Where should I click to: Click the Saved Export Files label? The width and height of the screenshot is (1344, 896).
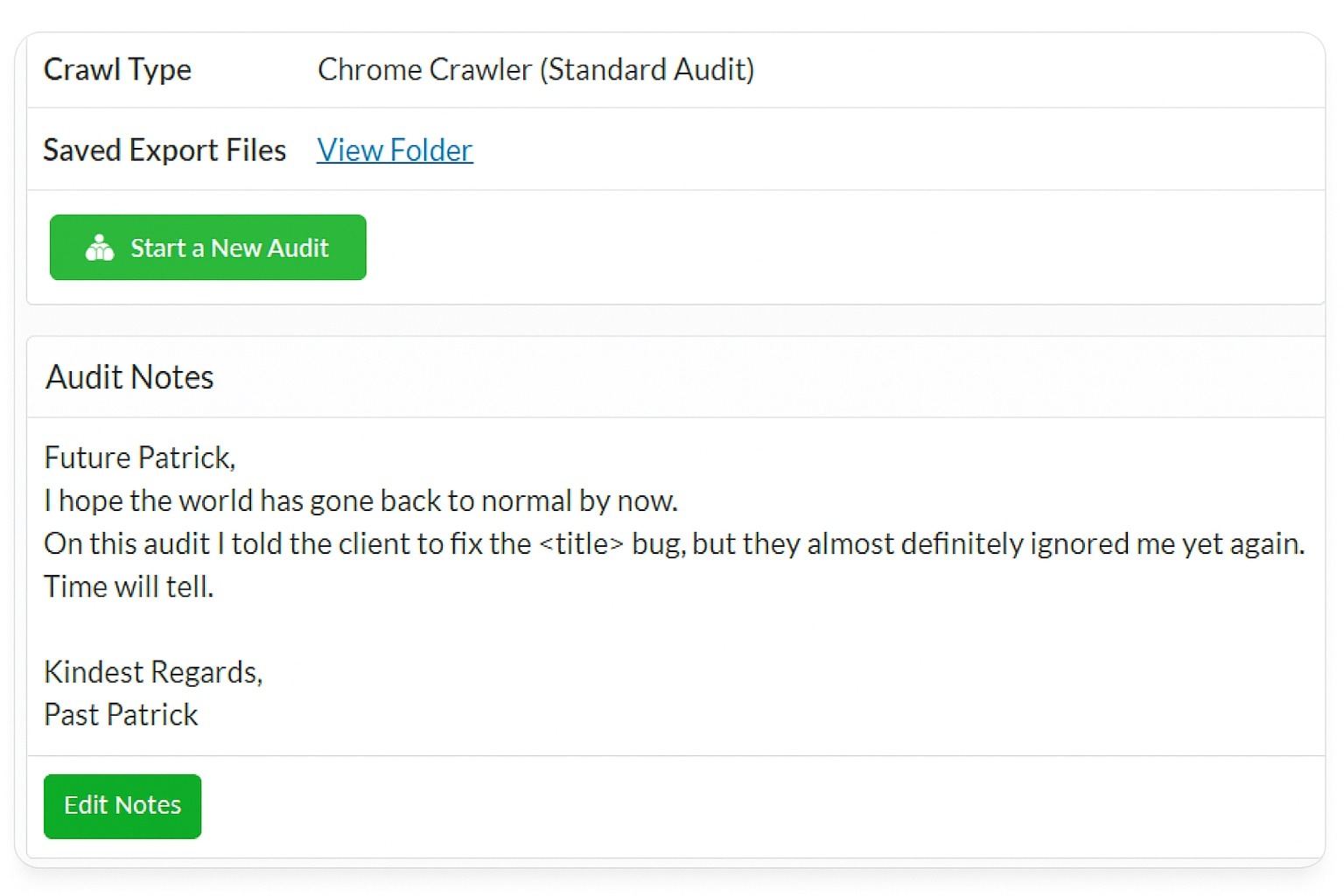(x=164, y=150)
